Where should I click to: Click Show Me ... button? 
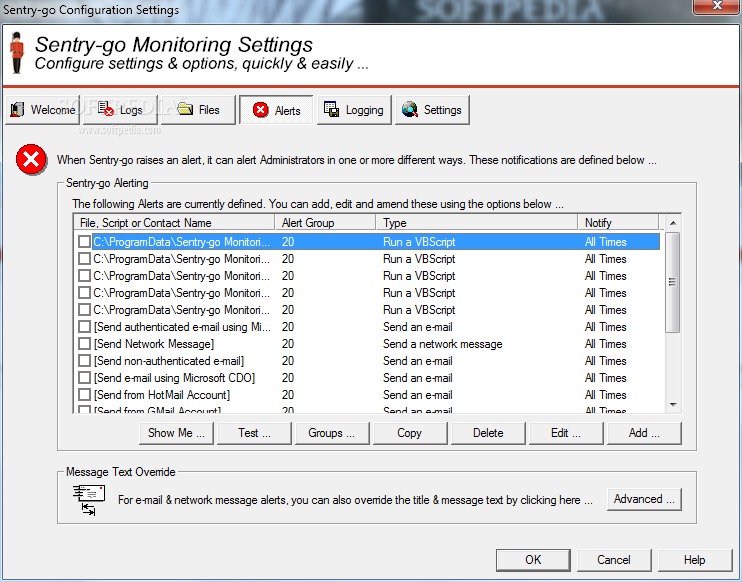177,433
